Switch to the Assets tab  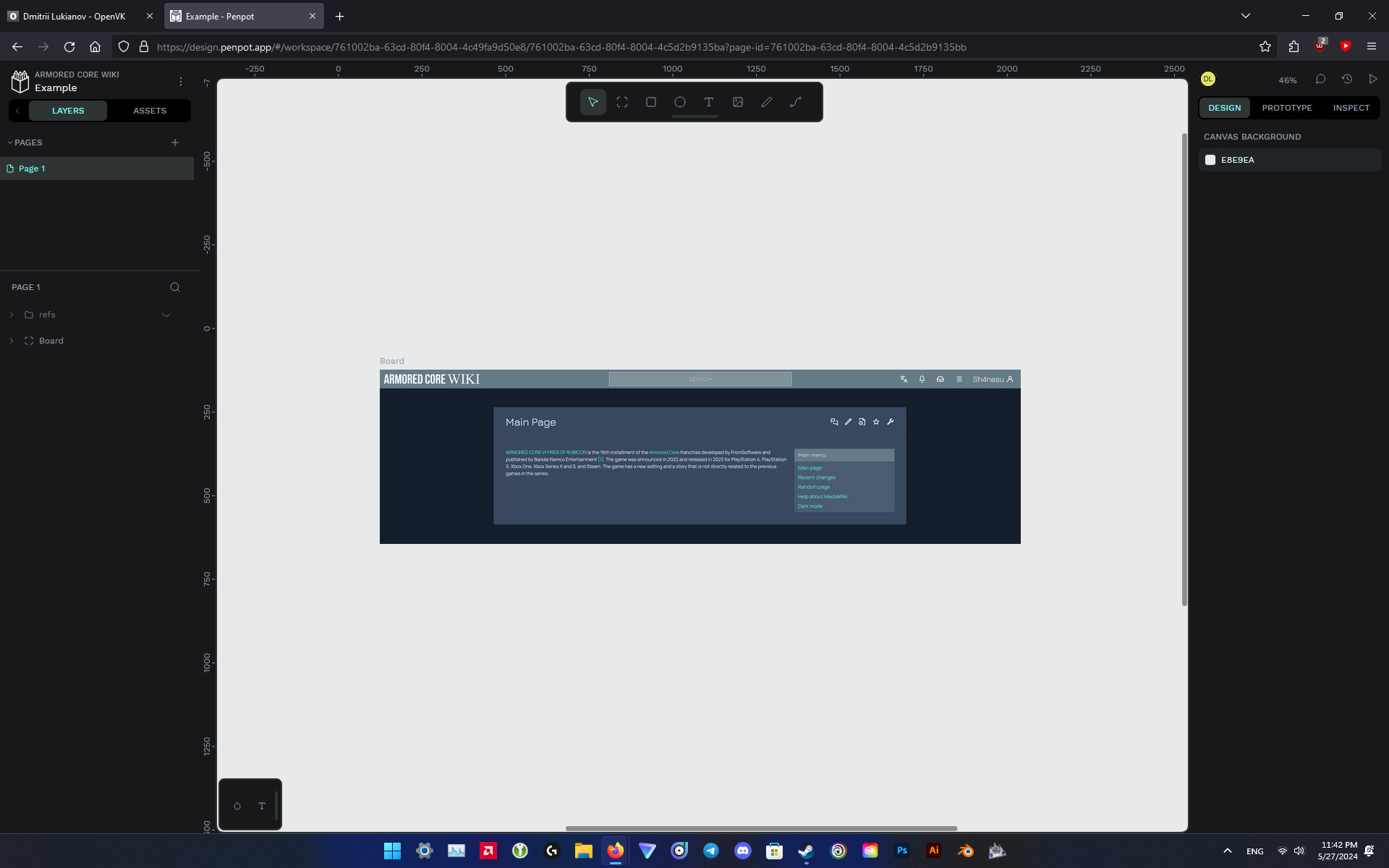[x=150, y=111]
